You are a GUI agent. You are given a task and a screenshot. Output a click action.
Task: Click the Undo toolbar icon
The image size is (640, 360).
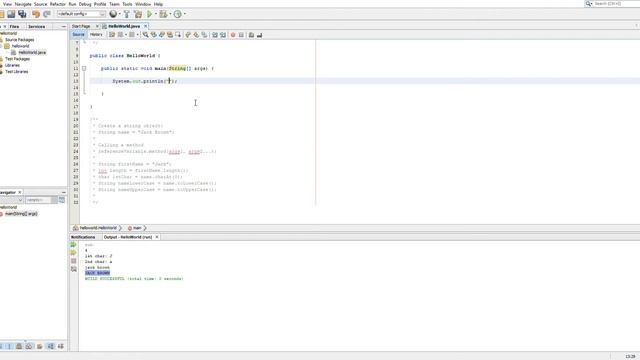pos(36,14)
